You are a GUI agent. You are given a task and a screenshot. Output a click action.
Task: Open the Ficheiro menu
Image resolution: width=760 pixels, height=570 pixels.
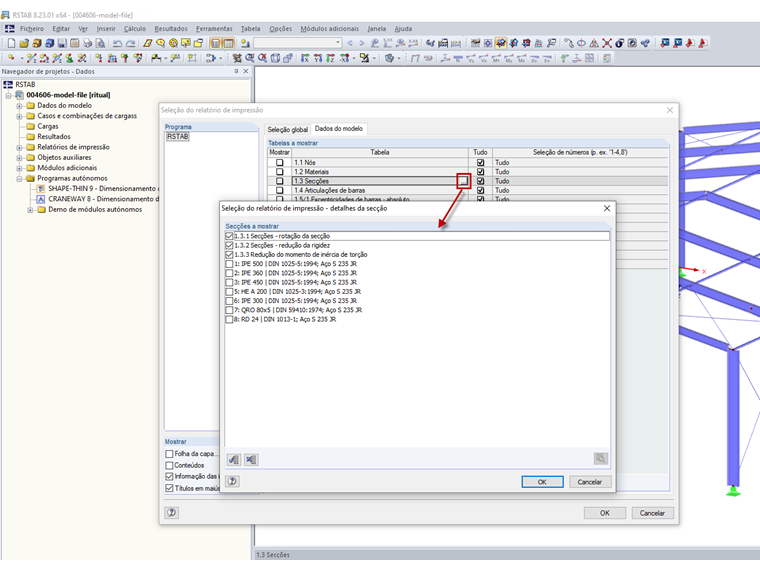[x=32, y=29]
